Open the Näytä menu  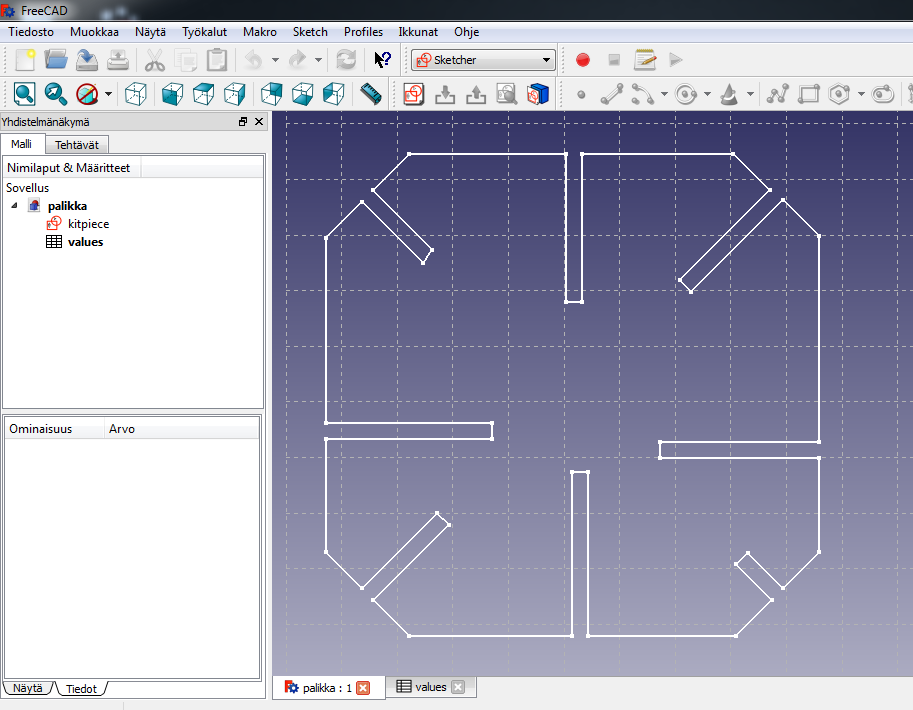150,32
